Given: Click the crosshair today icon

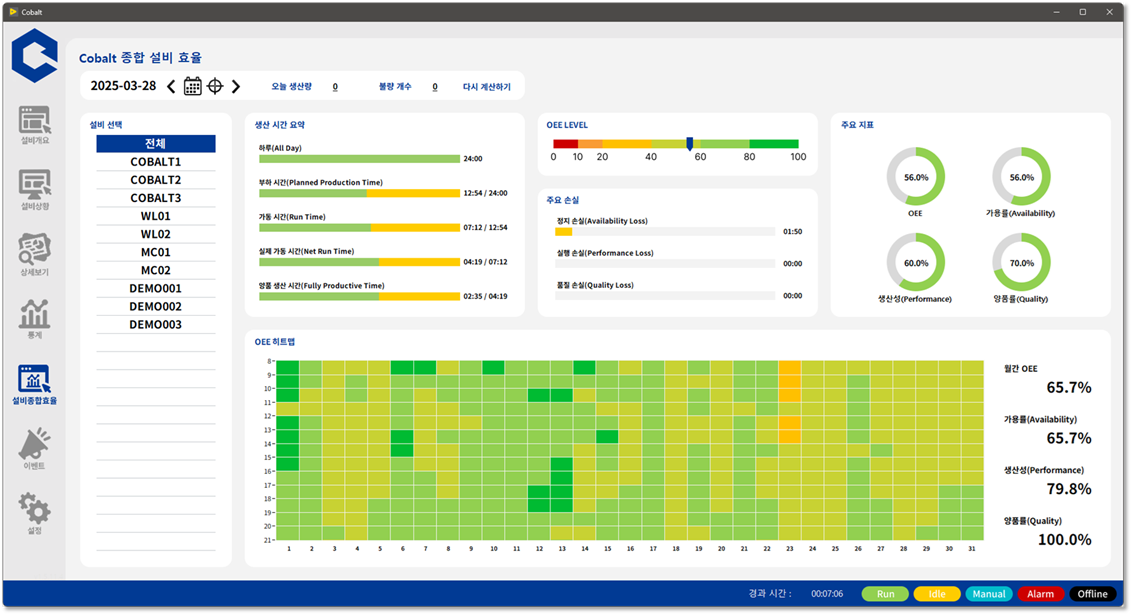Looking at the screenshot, I should (x=215, y=86).
